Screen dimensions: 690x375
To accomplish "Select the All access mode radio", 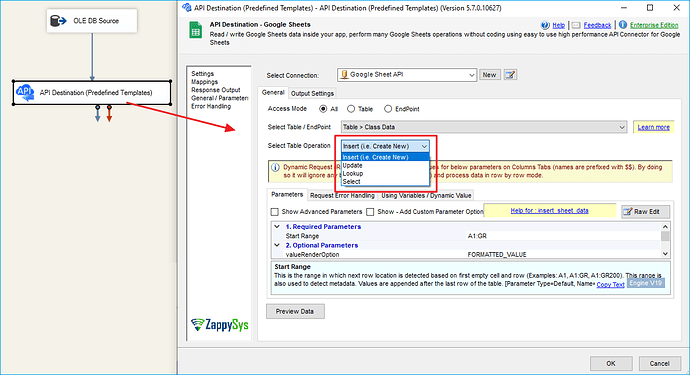I will [x=323, y=109].
